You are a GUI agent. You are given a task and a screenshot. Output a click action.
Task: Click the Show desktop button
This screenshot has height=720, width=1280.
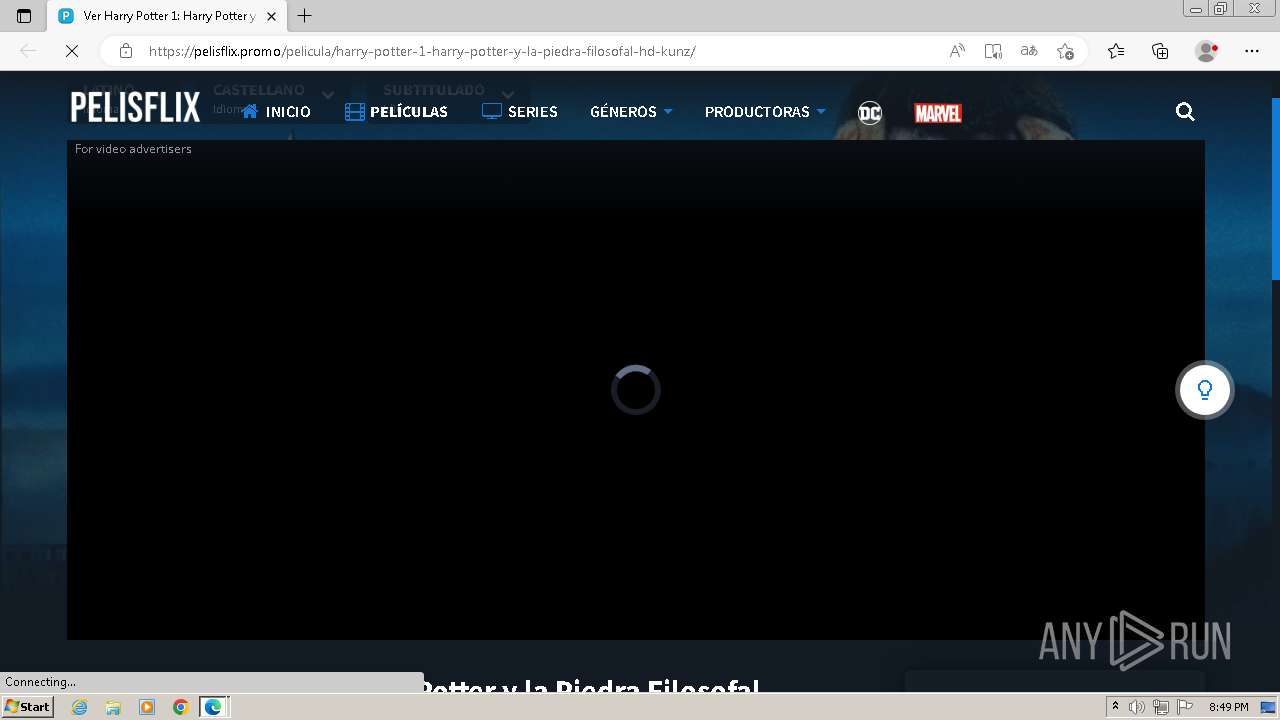point(1269,707)
